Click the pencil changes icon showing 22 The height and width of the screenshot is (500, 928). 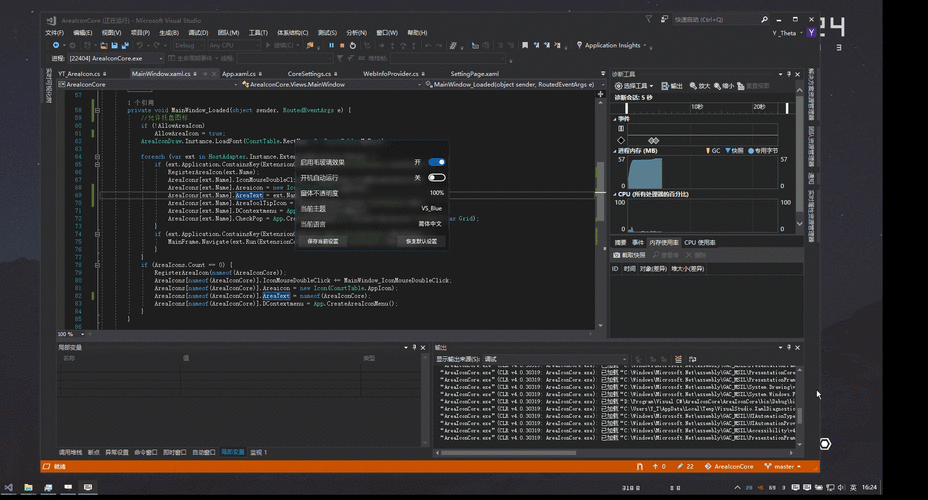(x=685, y=466)
